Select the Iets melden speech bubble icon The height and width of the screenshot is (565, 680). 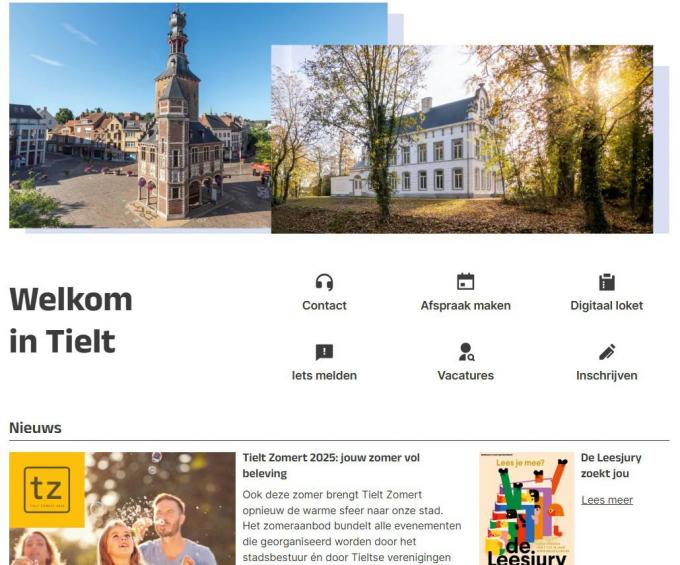click(324, 352)
